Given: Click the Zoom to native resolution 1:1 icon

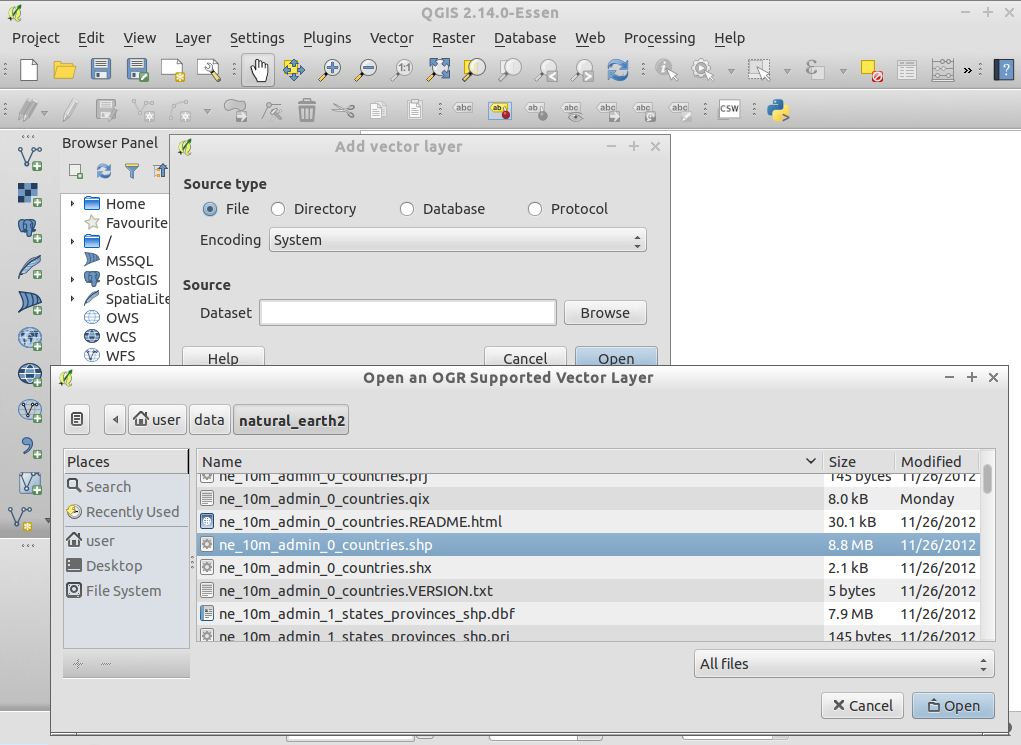Looking at the screenshot, I should 402,70.
